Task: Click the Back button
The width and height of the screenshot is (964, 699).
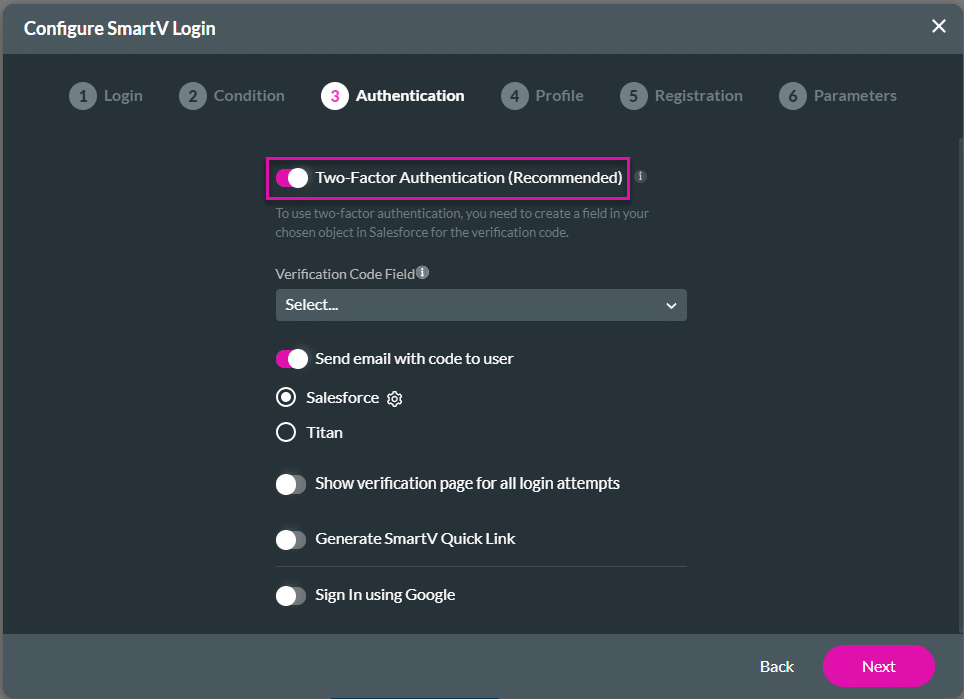Action: pos(777,666)
